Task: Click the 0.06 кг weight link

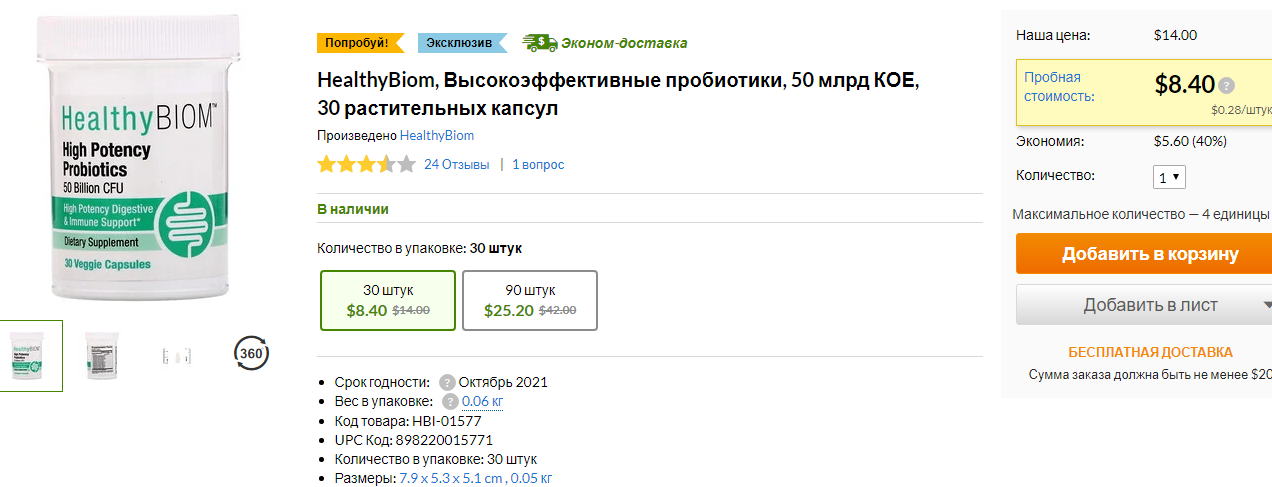Action: coord(482,401)
